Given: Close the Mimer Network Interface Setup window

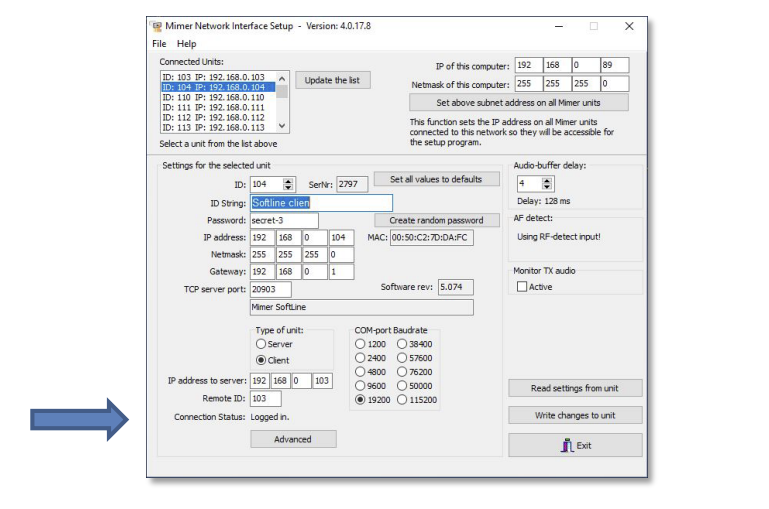Looking at the screenshot, I should (x=629, y=26).
